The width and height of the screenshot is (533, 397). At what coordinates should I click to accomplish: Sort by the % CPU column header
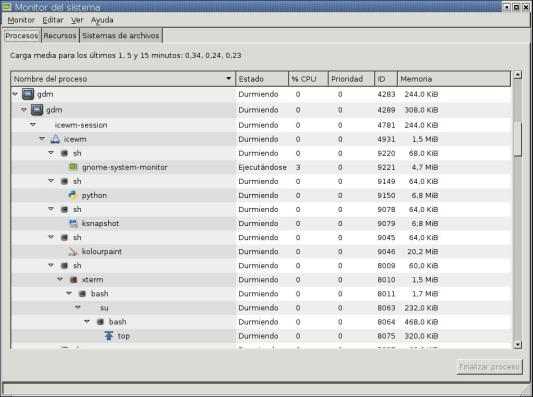coord(308,79)
